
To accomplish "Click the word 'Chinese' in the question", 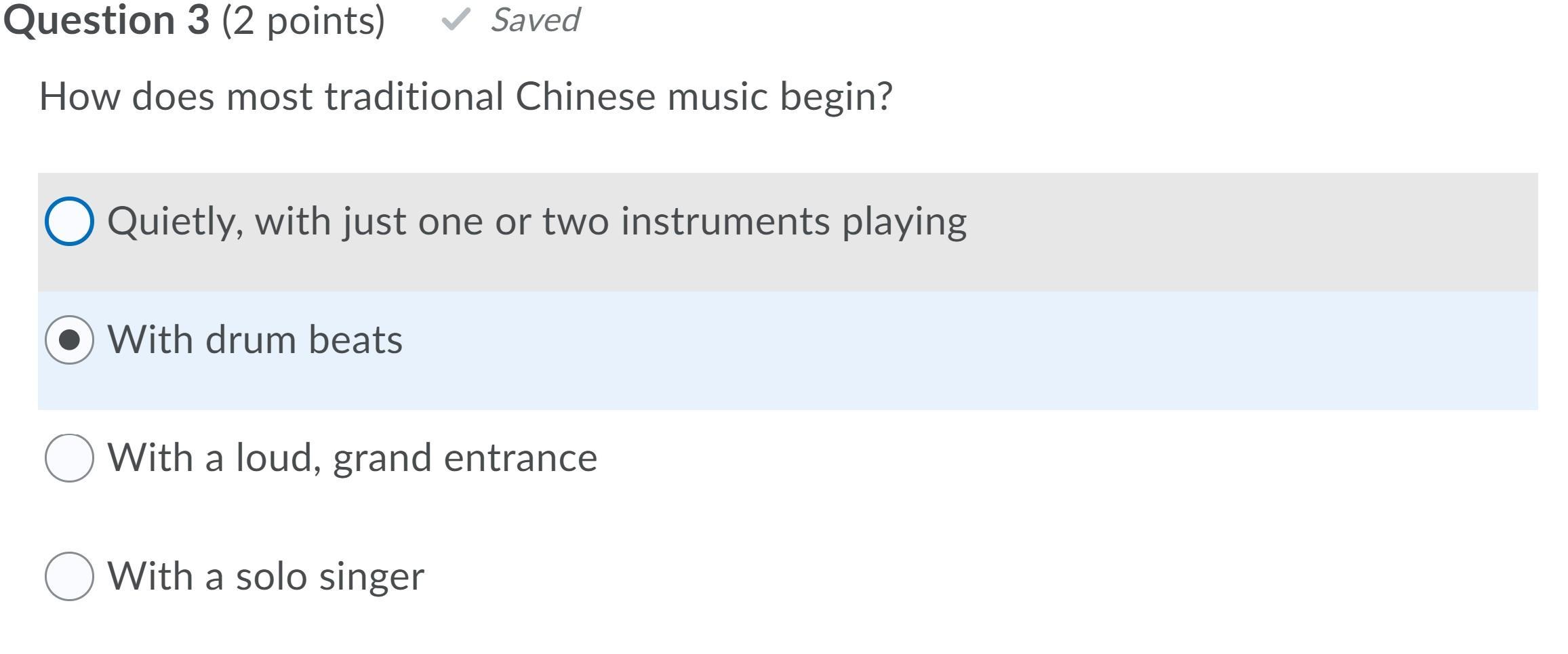I will pyautogui.click(x=585, y=96).
